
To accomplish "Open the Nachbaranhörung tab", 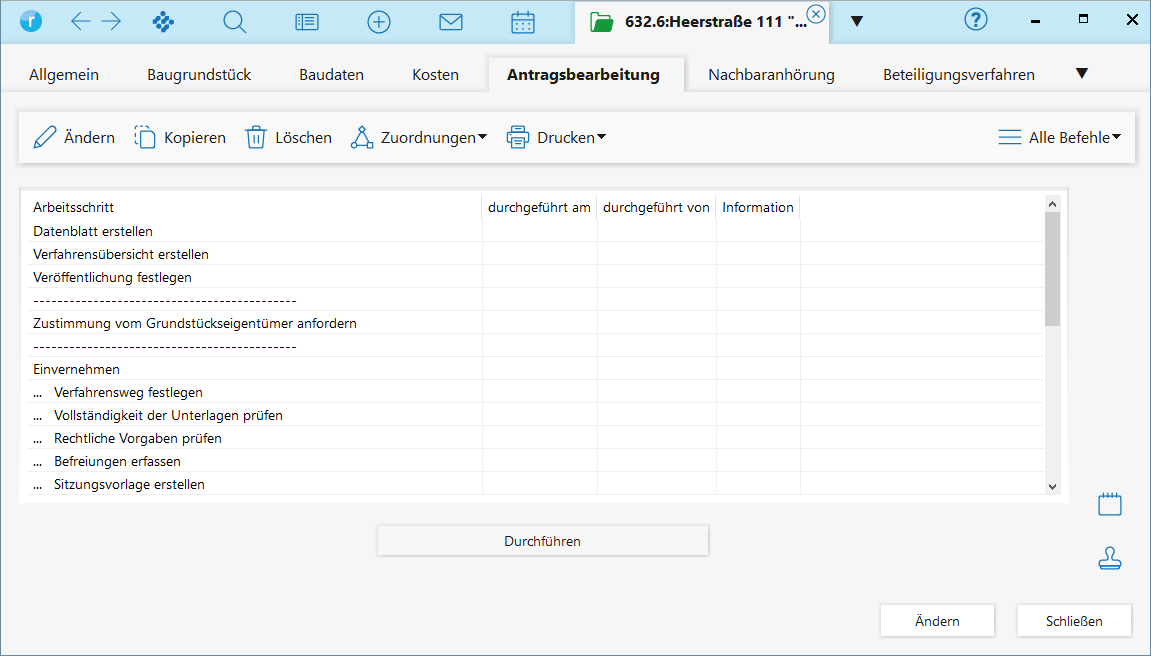I will tap(771, 74).
